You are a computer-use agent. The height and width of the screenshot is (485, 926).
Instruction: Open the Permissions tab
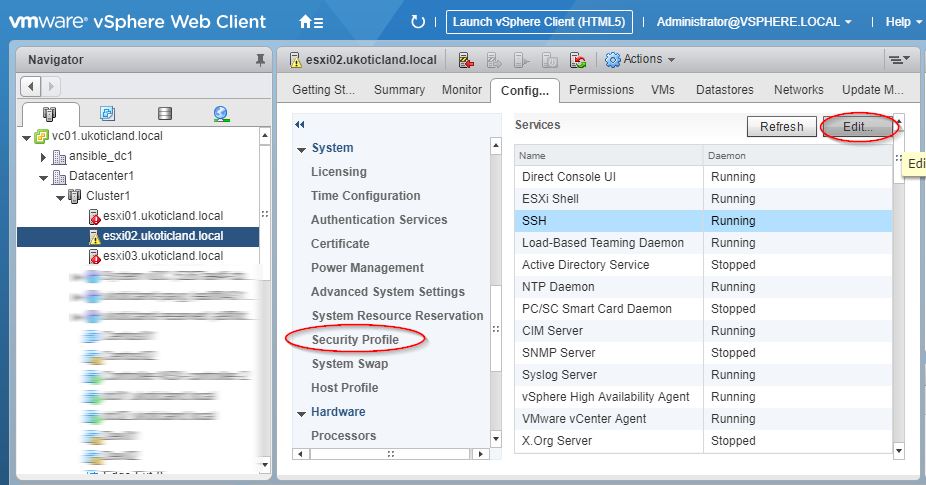601,90
